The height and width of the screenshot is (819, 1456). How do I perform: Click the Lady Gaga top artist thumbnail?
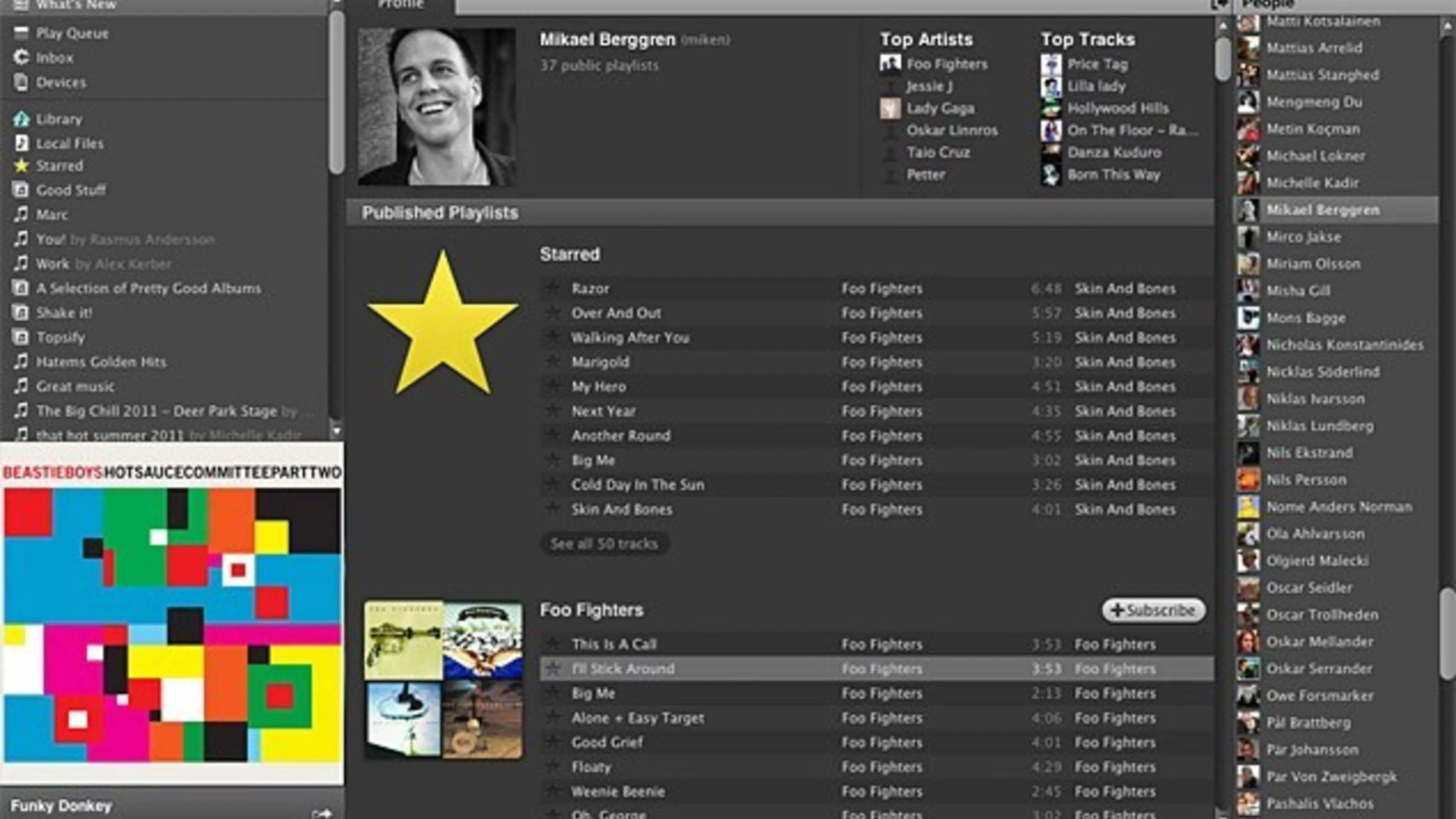tap(890, 108)
